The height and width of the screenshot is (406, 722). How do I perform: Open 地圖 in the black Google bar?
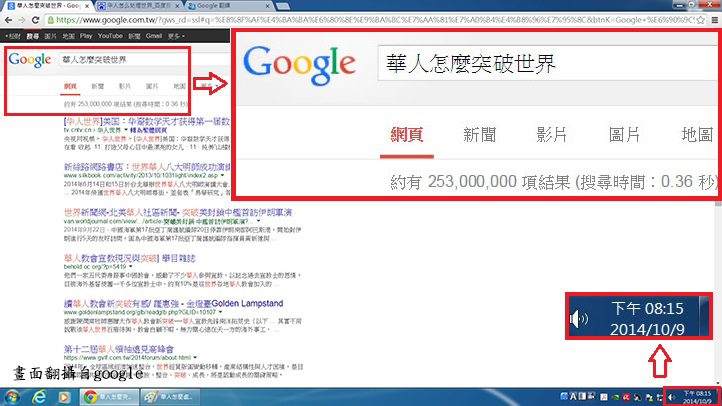[68, 36]
